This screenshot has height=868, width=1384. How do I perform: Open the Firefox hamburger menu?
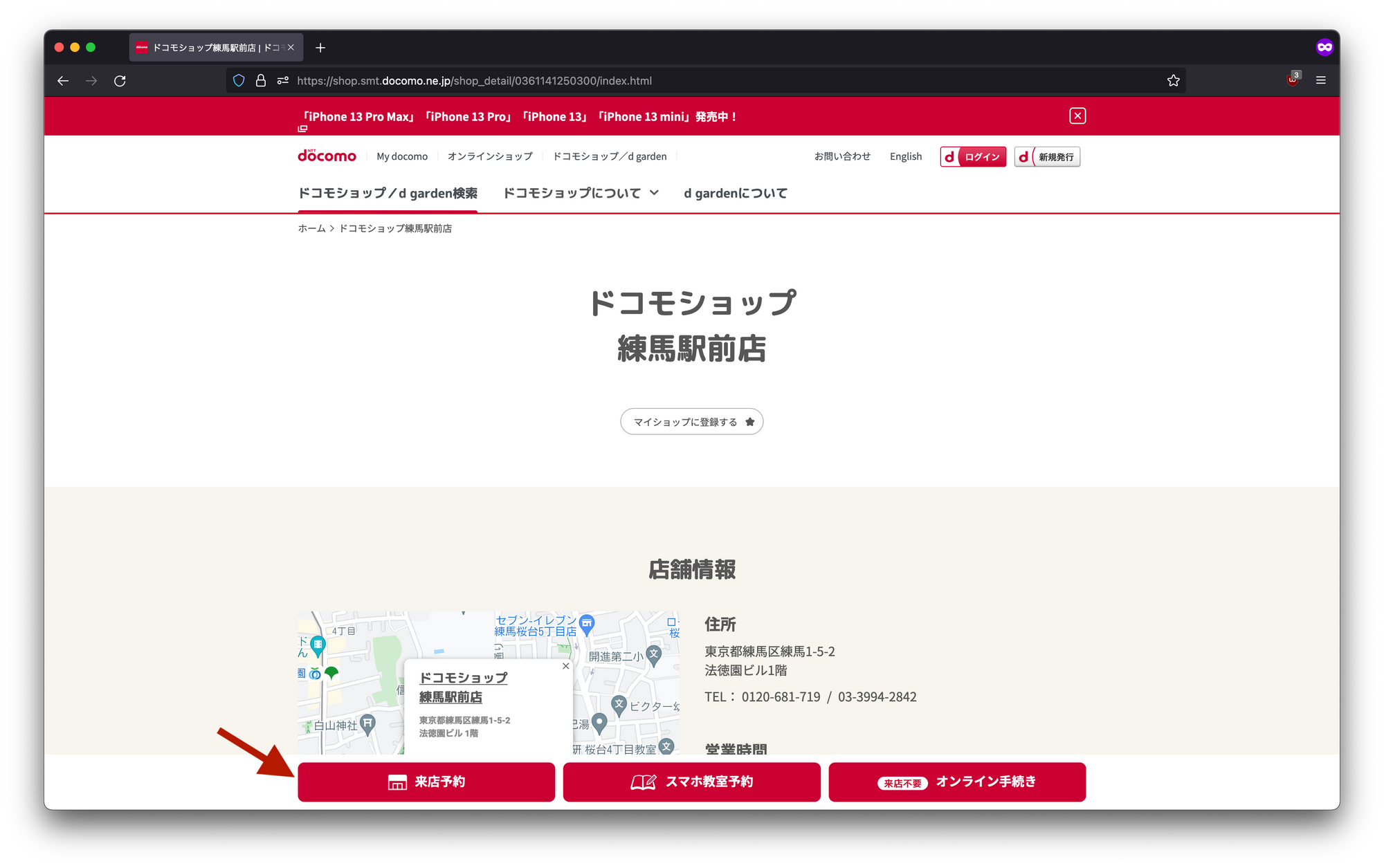tap(1320, 81)
